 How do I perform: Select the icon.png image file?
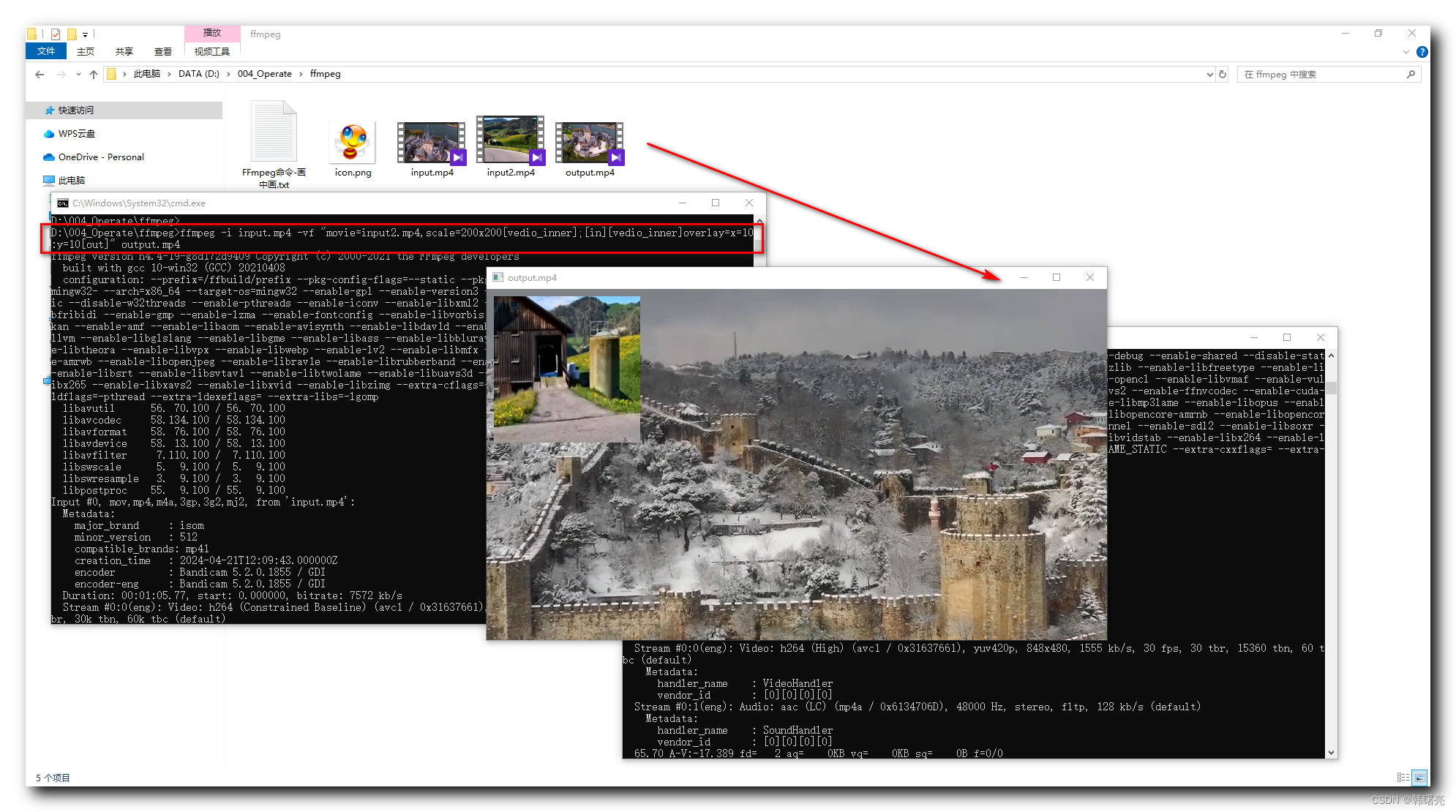tap(352, 143)
